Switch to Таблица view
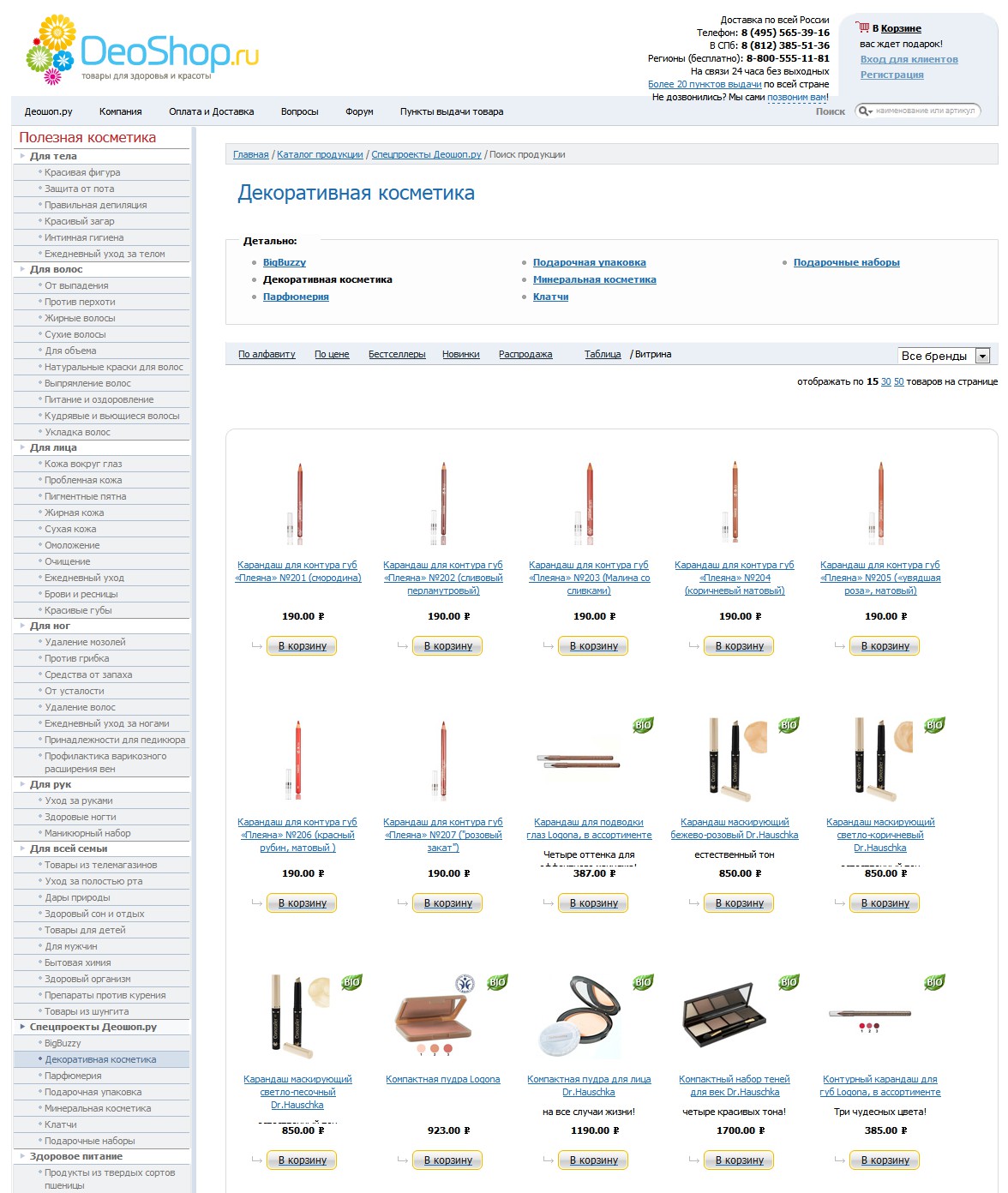1008x1193 pixels. (603, 354)
